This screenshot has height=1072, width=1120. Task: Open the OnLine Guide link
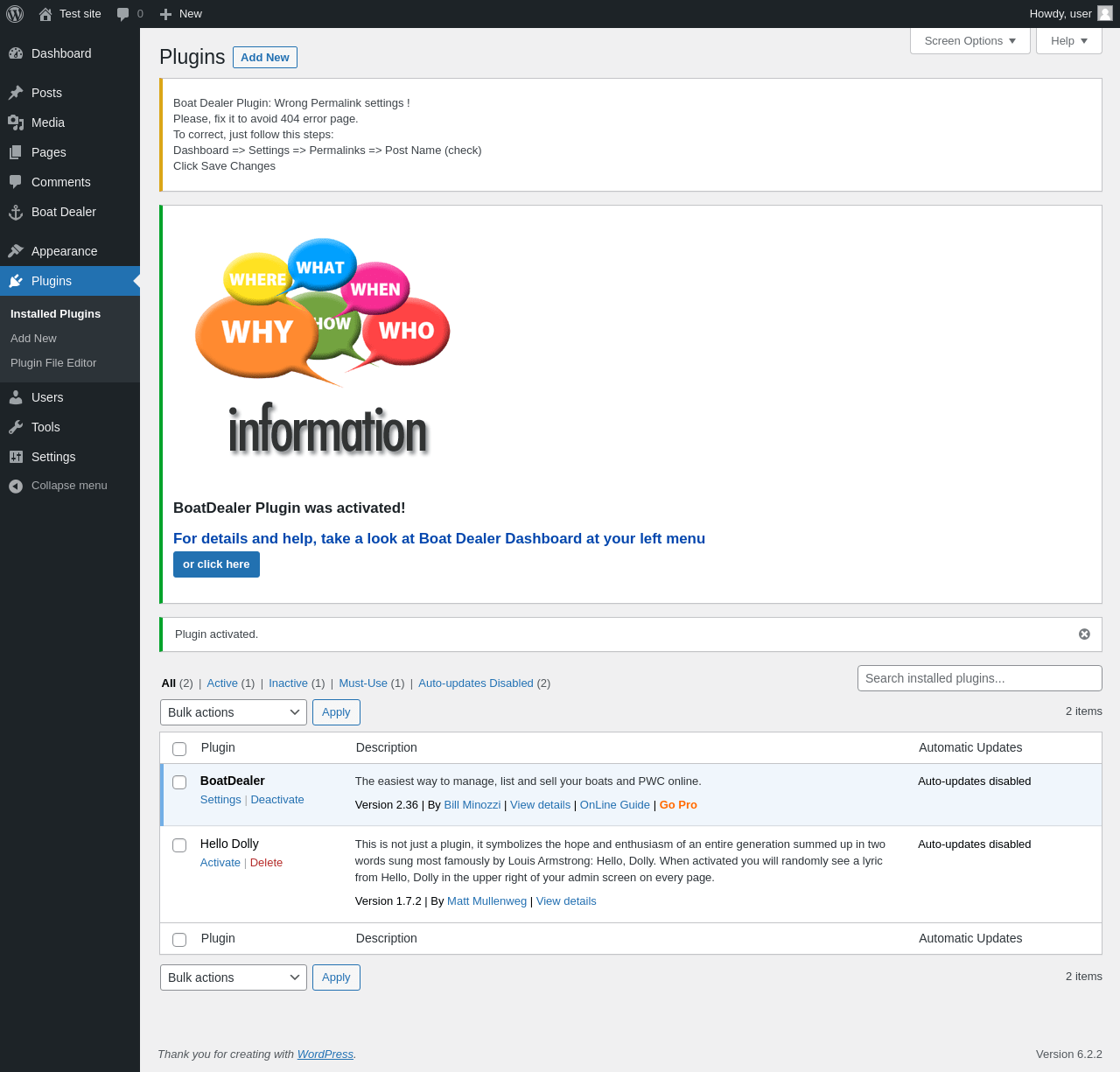pyautogui.click(x=615, y=805)
